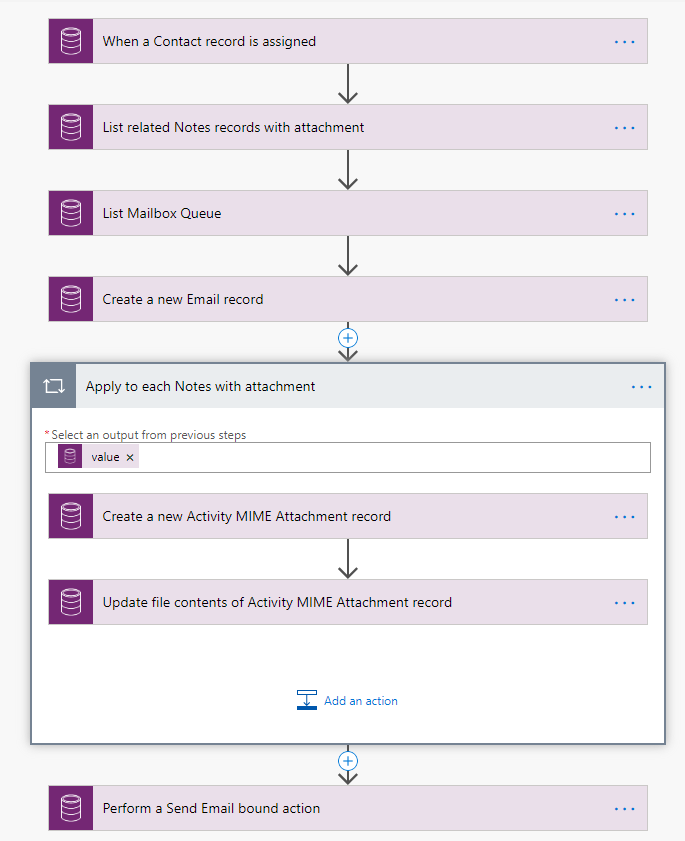Click the Apply to each loop icon
This screenshot has width=685, height=841.
tap(53, 386)
